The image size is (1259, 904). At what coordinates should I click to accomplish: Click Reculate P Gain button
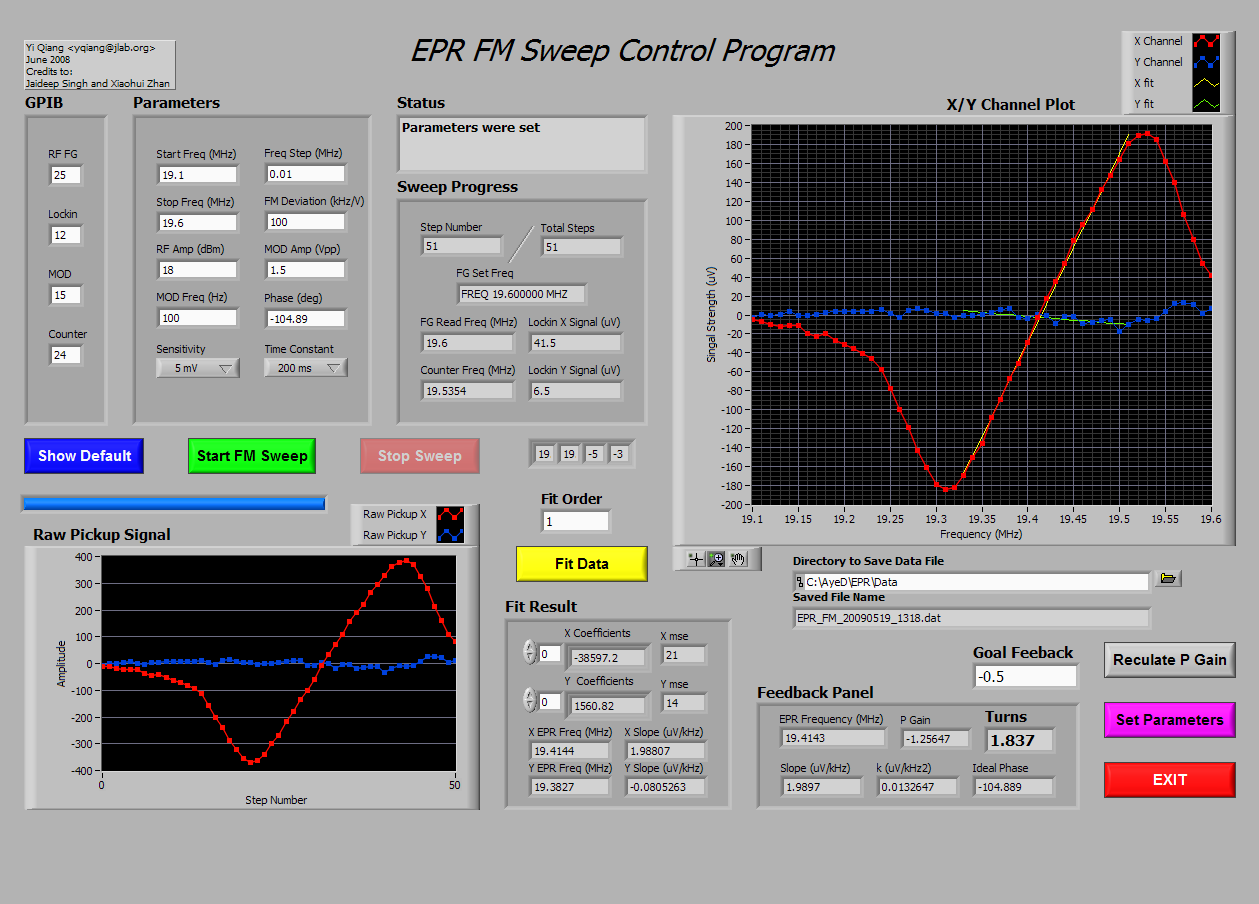(x=1170, y=660)
